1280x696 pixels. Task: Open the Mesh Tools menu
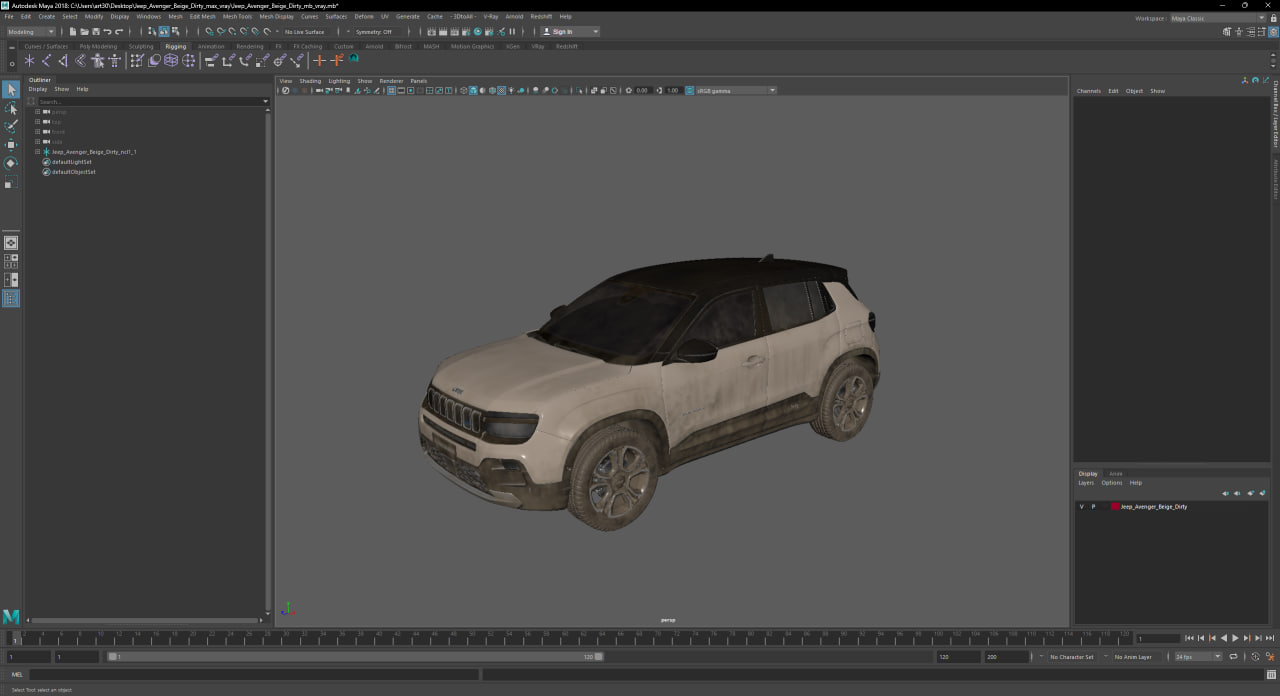click(x=237, y=16)
